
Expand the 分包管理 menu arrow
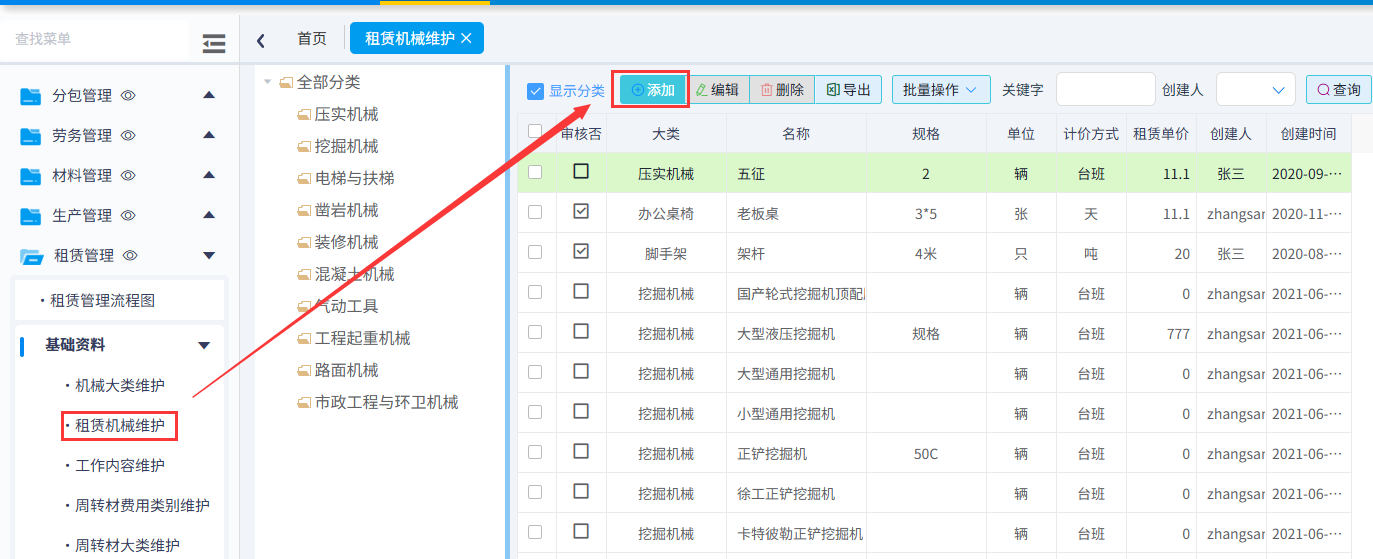209,95
